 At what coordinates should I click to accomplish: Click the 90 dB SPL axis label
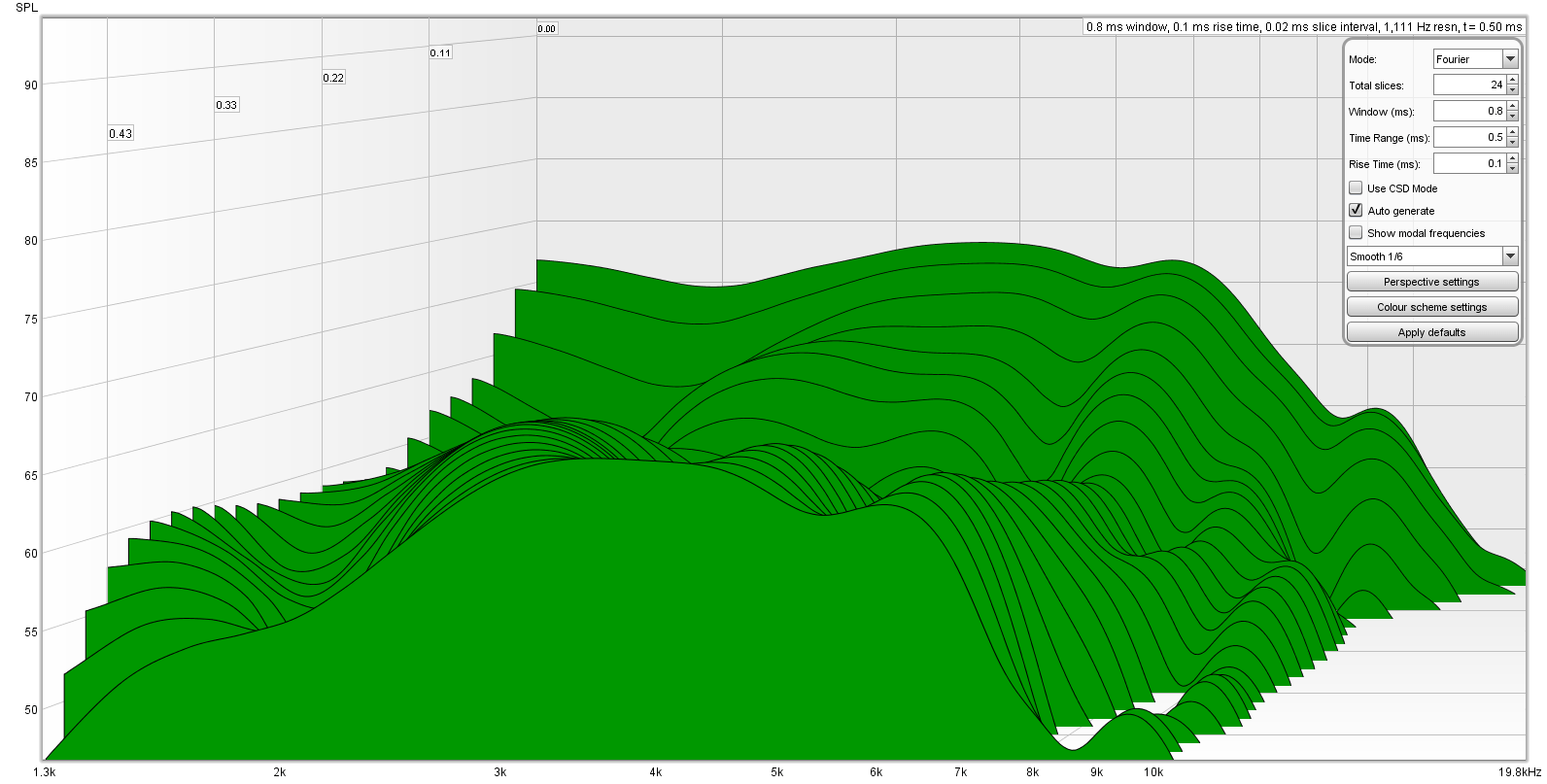pyautogui.click(x=31, y=85)
